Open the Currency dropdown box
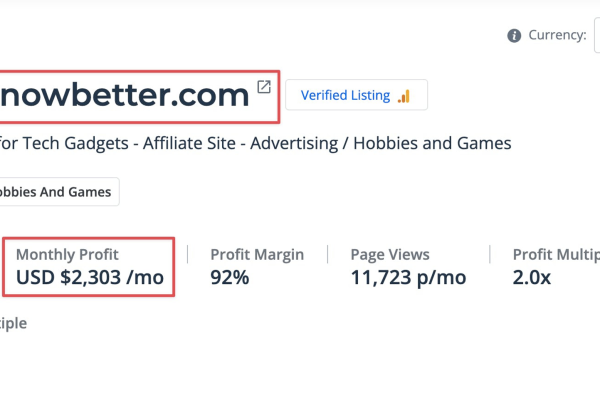Screen dimensions: 600x400 [597, 35]
